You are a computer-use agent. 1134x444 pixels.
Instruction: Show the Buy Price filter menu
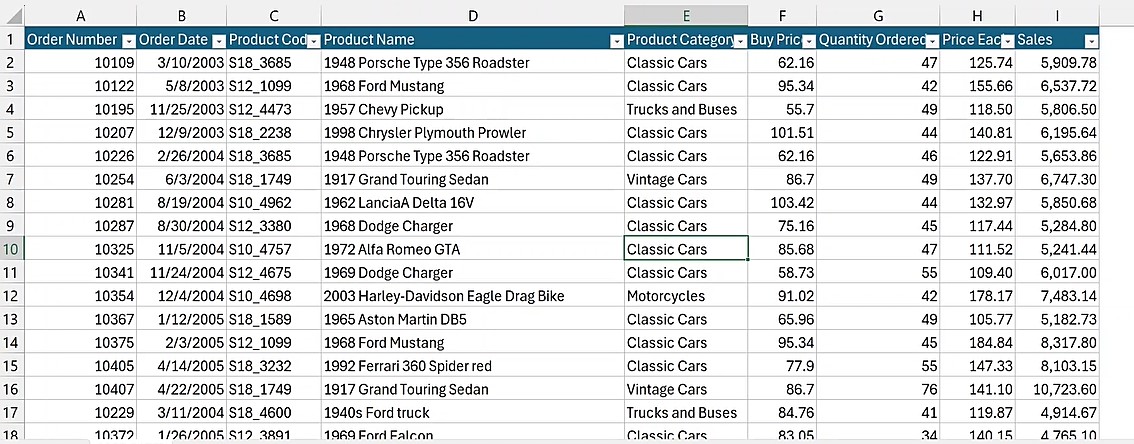(807, 40)
